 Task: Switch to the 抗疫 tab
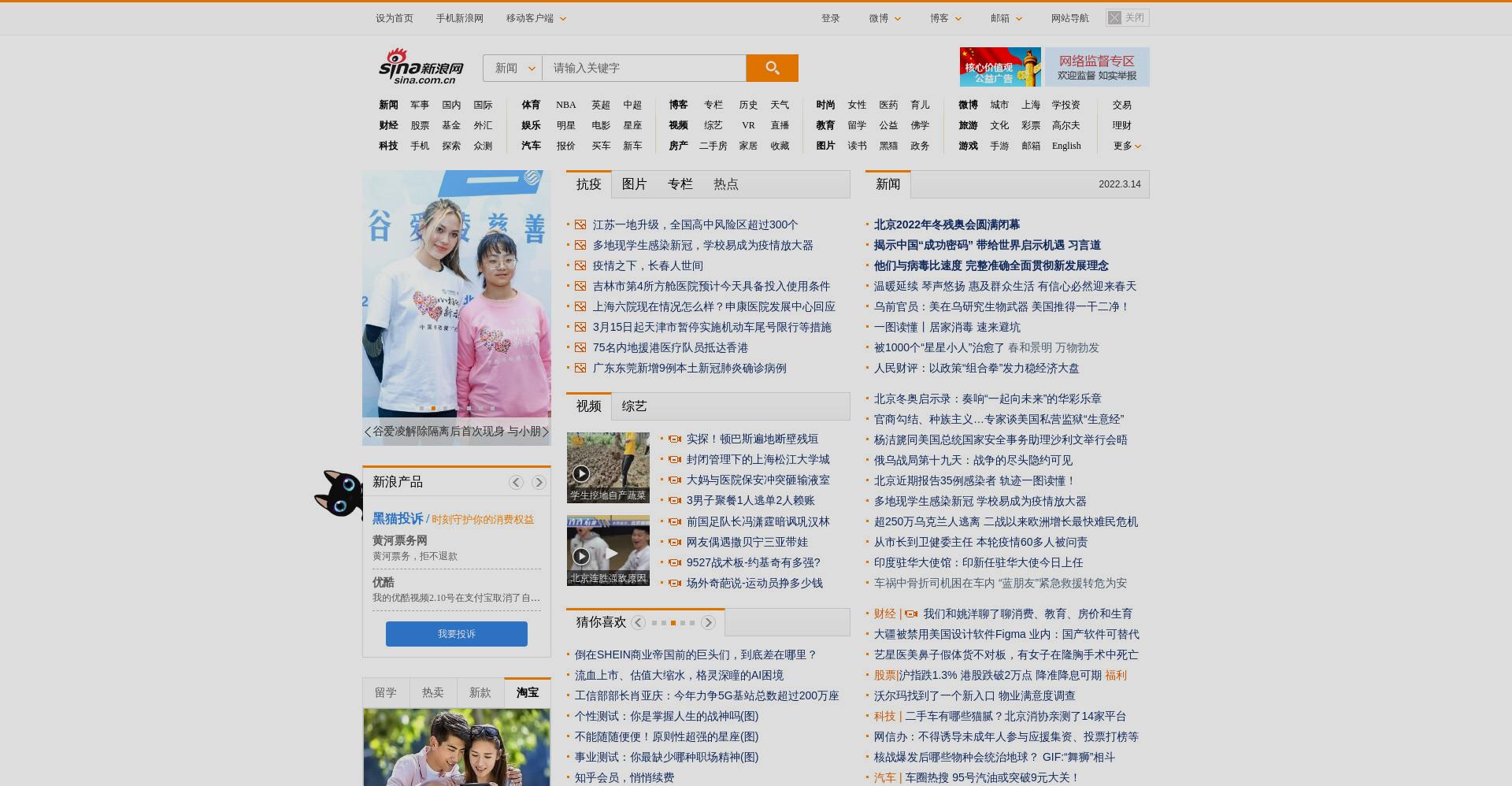588,184
